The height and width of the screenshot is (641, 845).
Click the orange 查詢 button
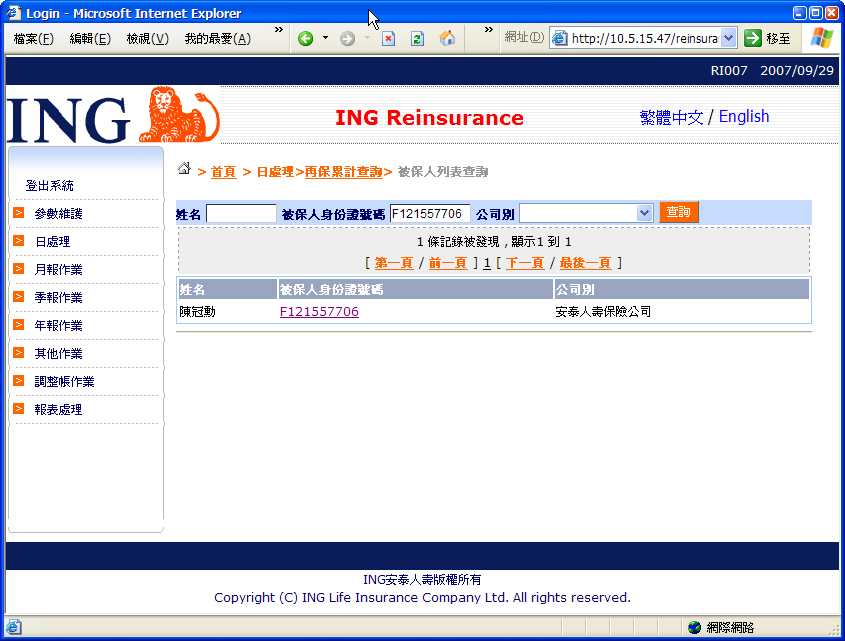click(x=678, y=212)
